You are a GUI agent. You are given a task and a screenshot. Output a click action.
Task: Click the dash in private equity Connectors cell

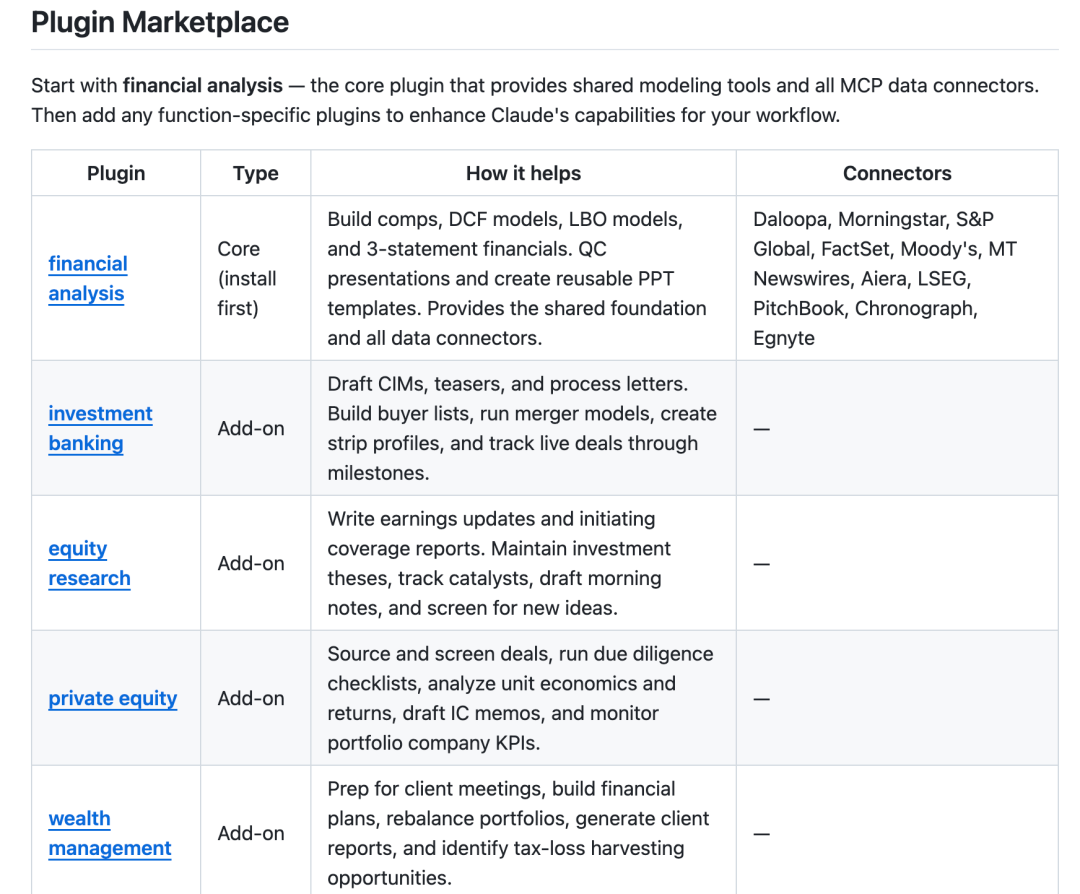click(x=762, y=698)
